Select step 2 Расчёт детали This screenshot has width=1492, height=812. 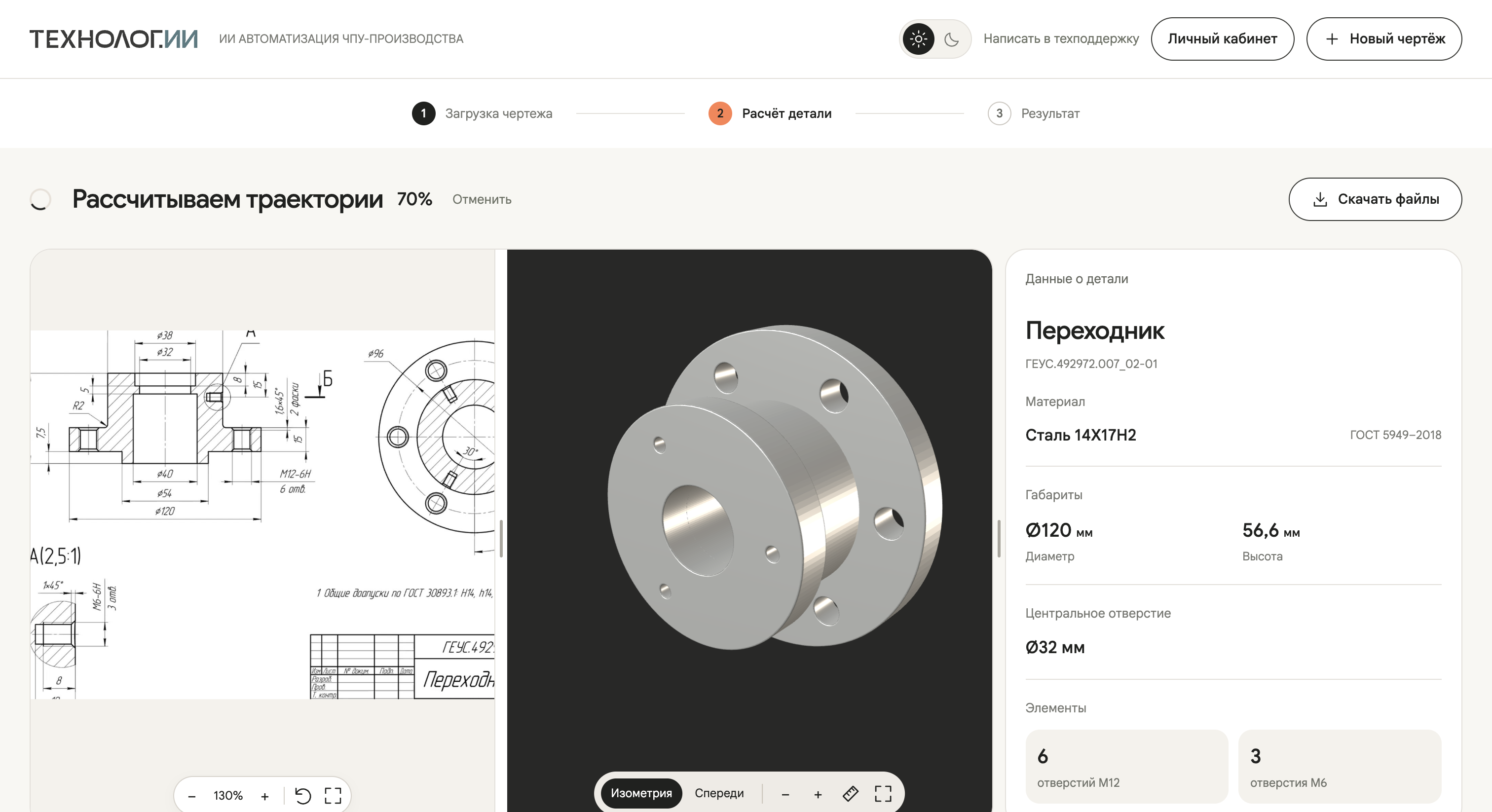point(770,113)
